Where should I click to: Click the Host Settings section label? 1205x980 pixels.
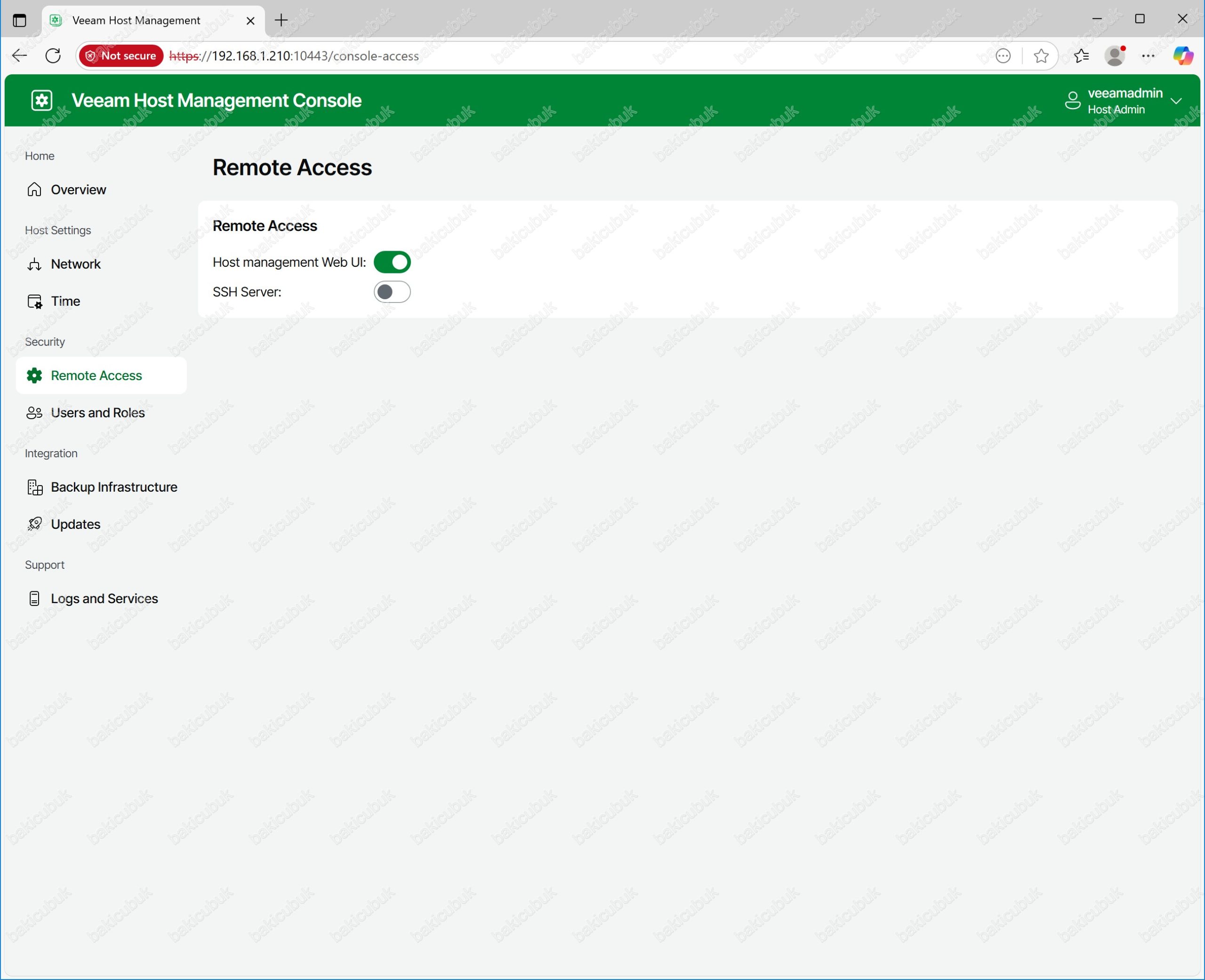pos(57,231)
